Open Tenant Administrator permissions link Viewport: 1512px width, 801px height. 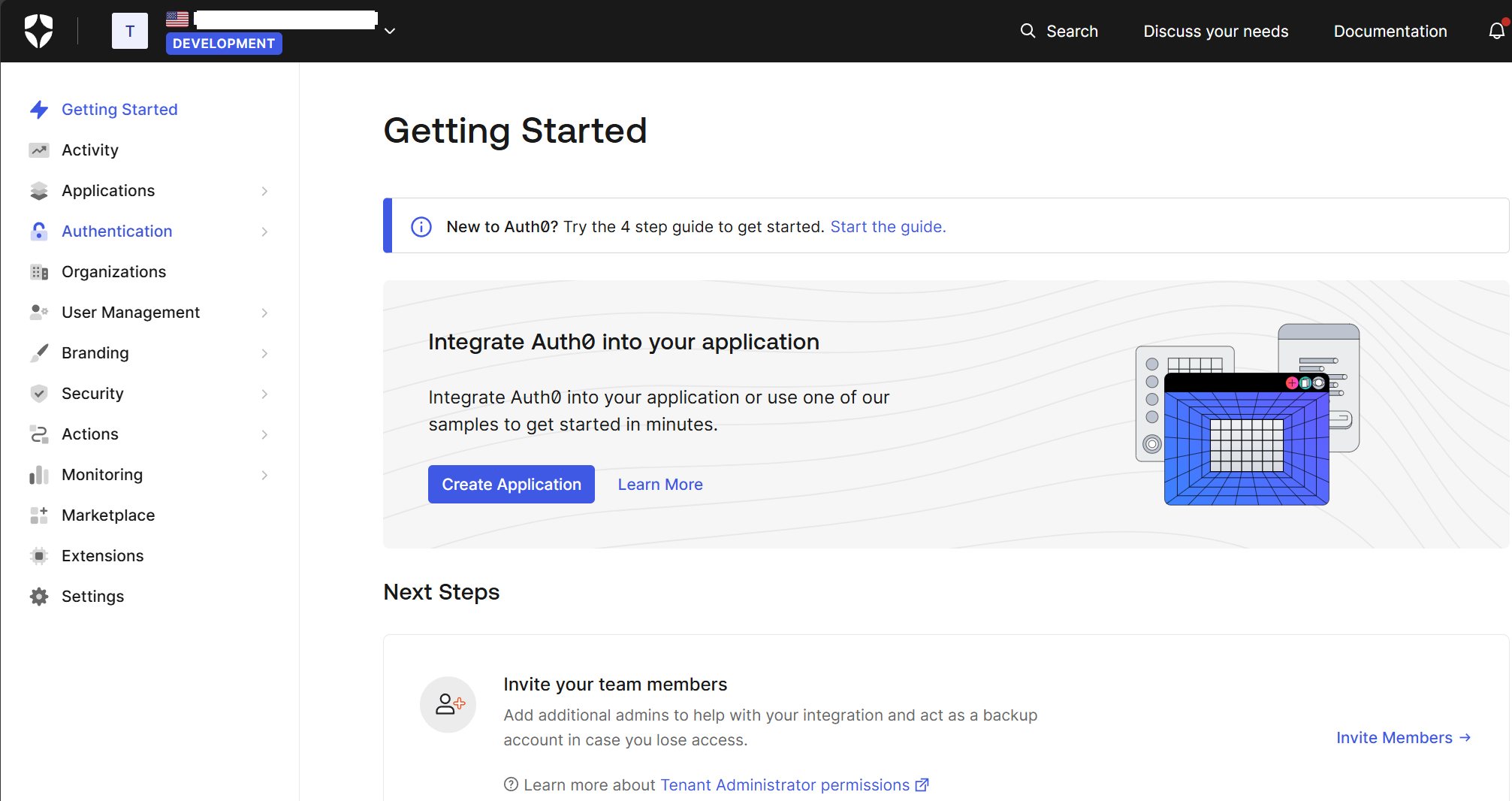coord(785,785)
